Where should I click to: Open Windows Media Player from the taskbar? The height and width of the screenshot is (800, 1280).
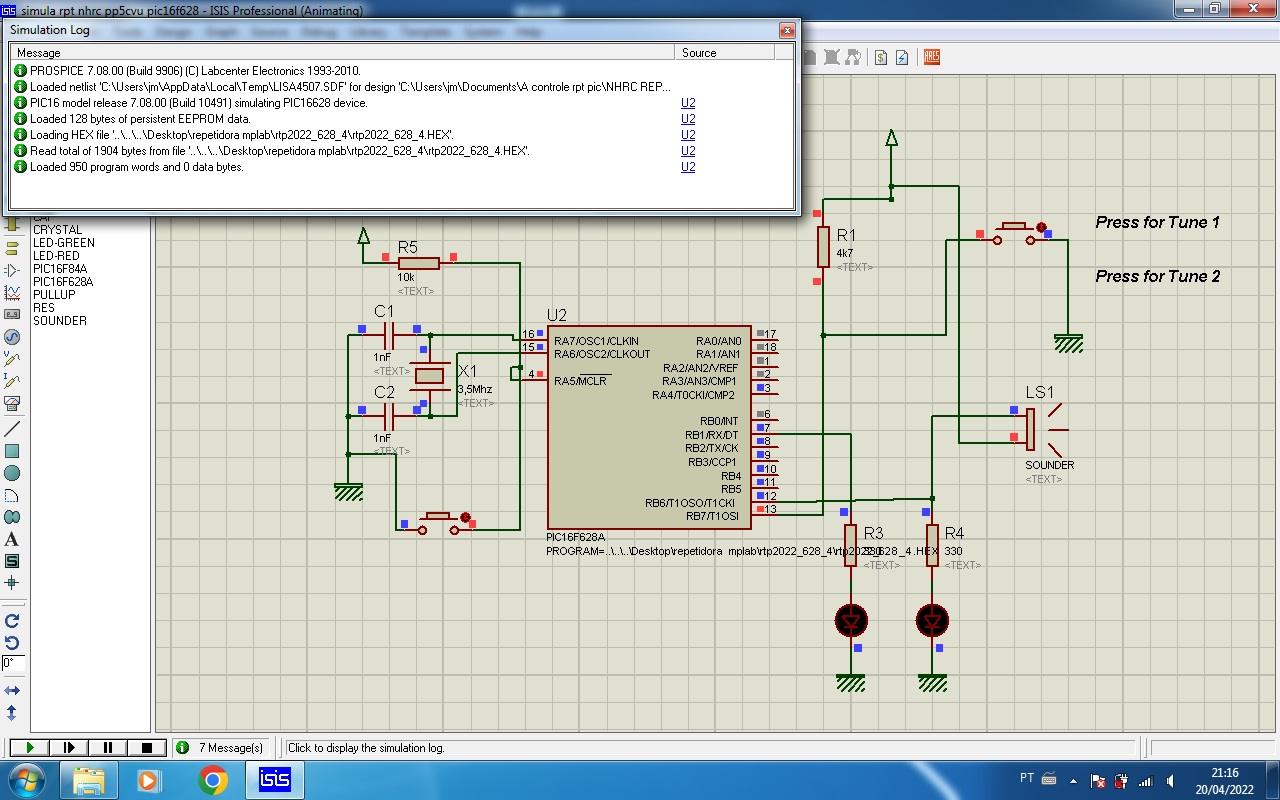pos(150,779)
